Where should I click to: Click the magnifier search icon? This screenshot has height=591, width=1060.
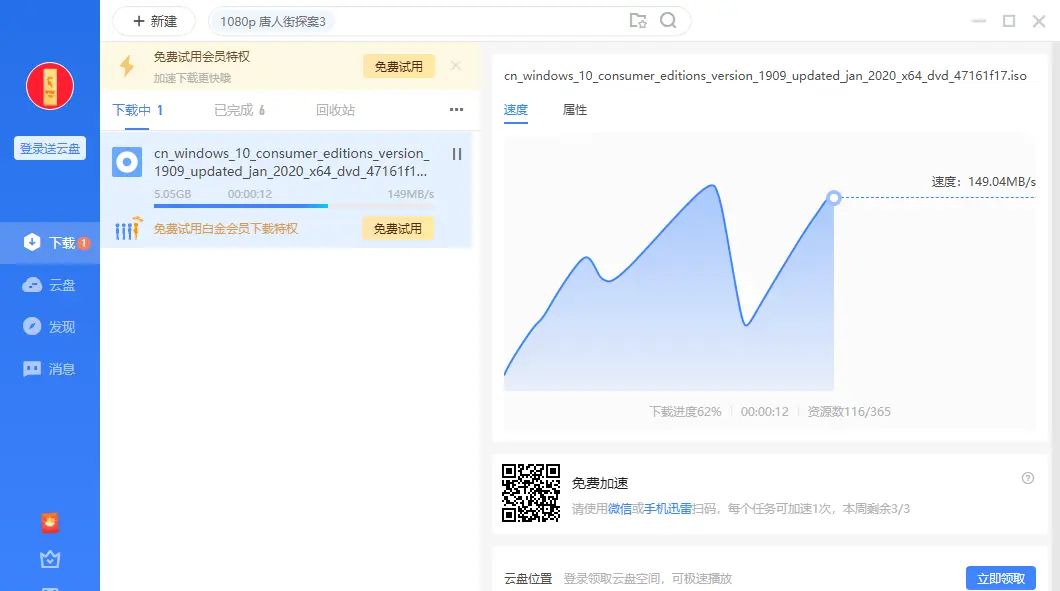coord(668,20)
